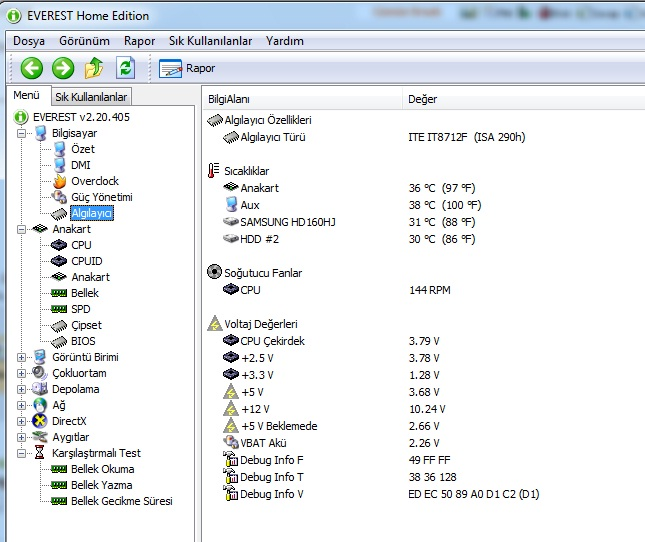Click the green back arrow icon
The image size is (645, 542).
tap(32, 68)
